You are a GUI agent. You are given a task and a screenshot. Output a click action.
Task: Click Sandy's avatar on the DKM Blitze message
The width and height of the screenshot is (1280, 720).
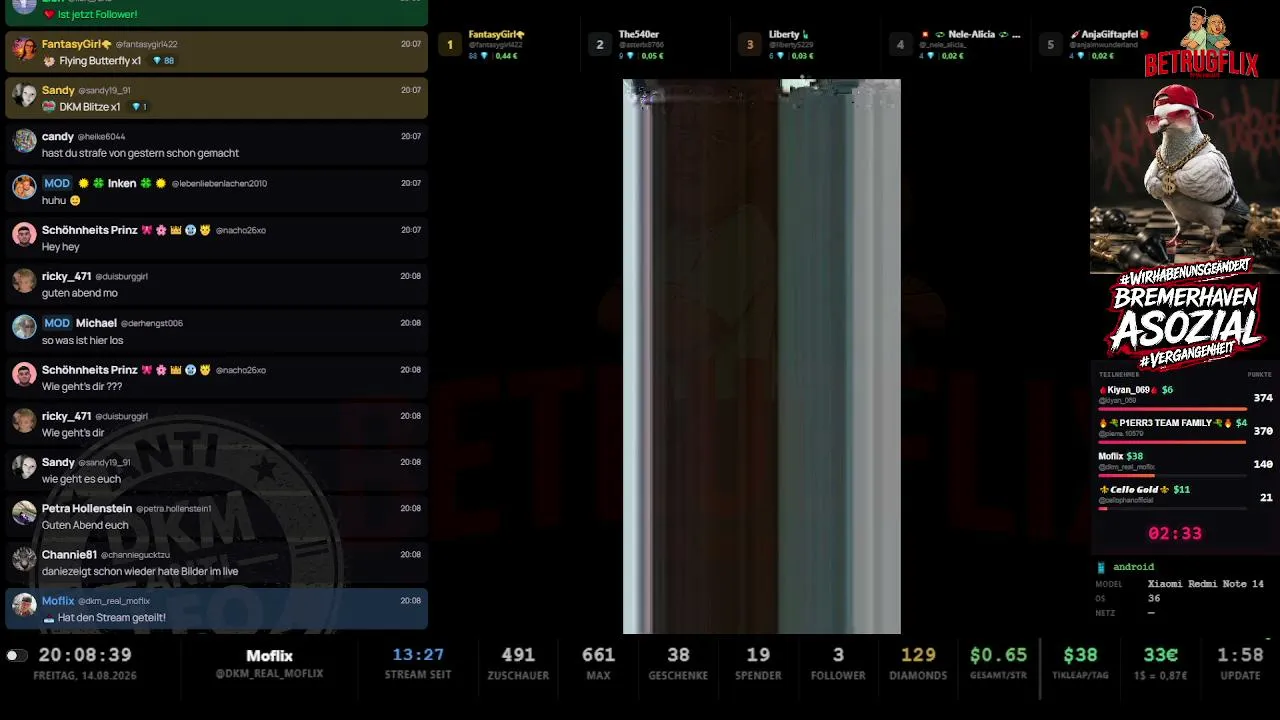click(25, 94)
